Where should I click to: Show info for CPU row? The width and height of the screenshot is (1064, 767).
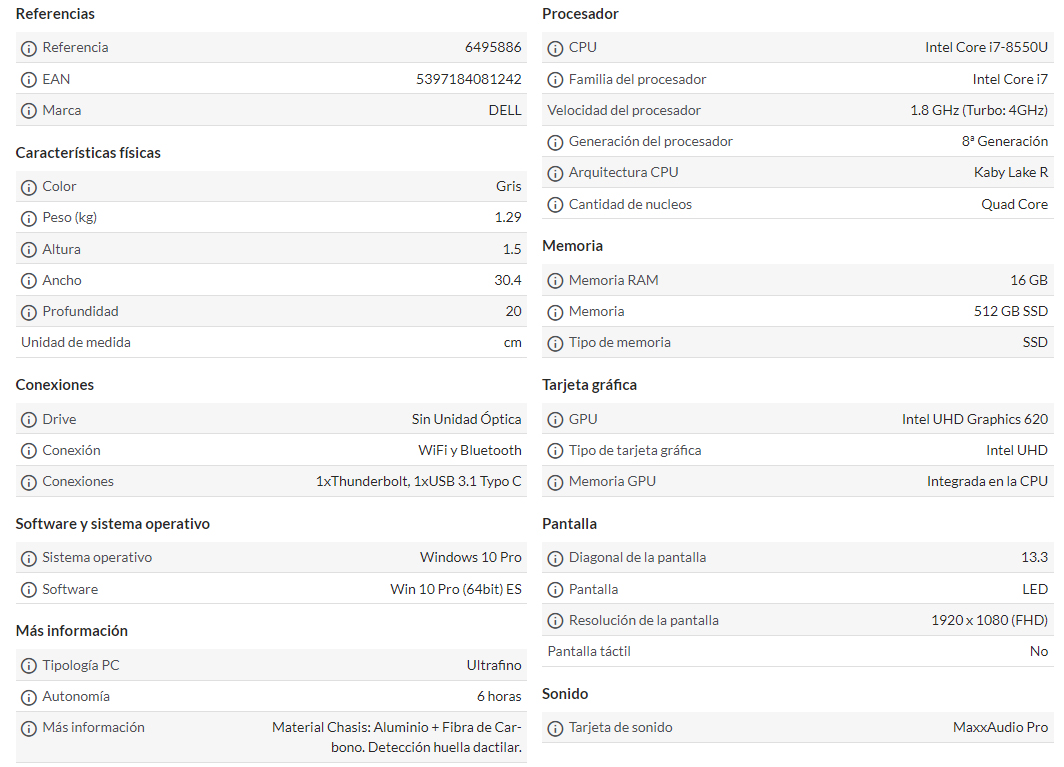point(555,48)
